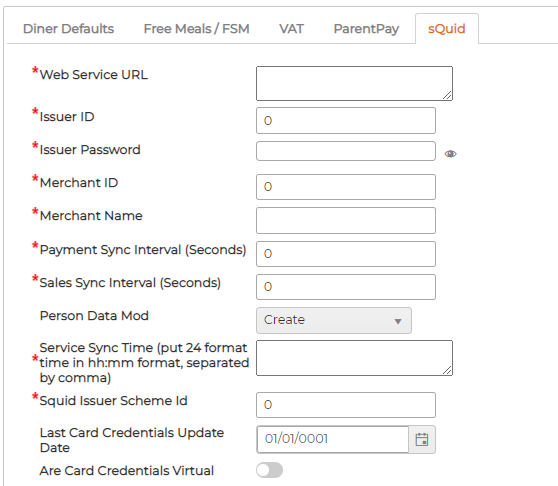Focus the Payment Sync Interval field
The image size is (558, 486).
point(346,254)
